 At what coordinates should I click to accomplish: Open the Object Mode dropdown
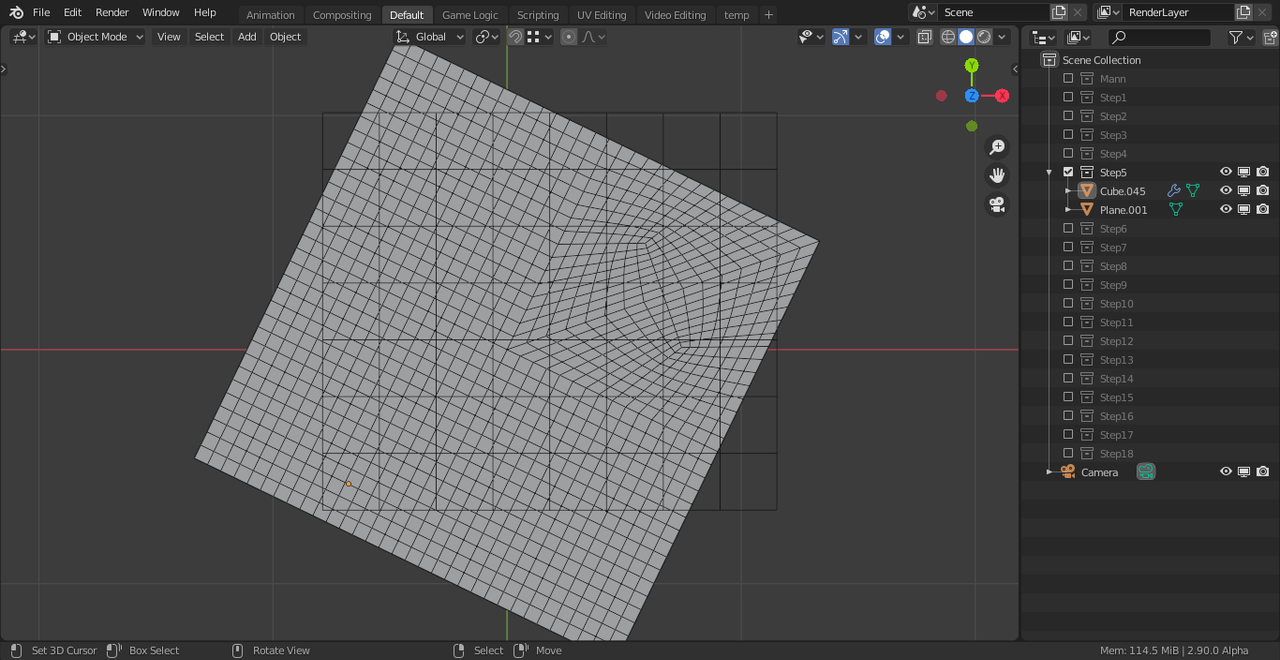point(96,37)
